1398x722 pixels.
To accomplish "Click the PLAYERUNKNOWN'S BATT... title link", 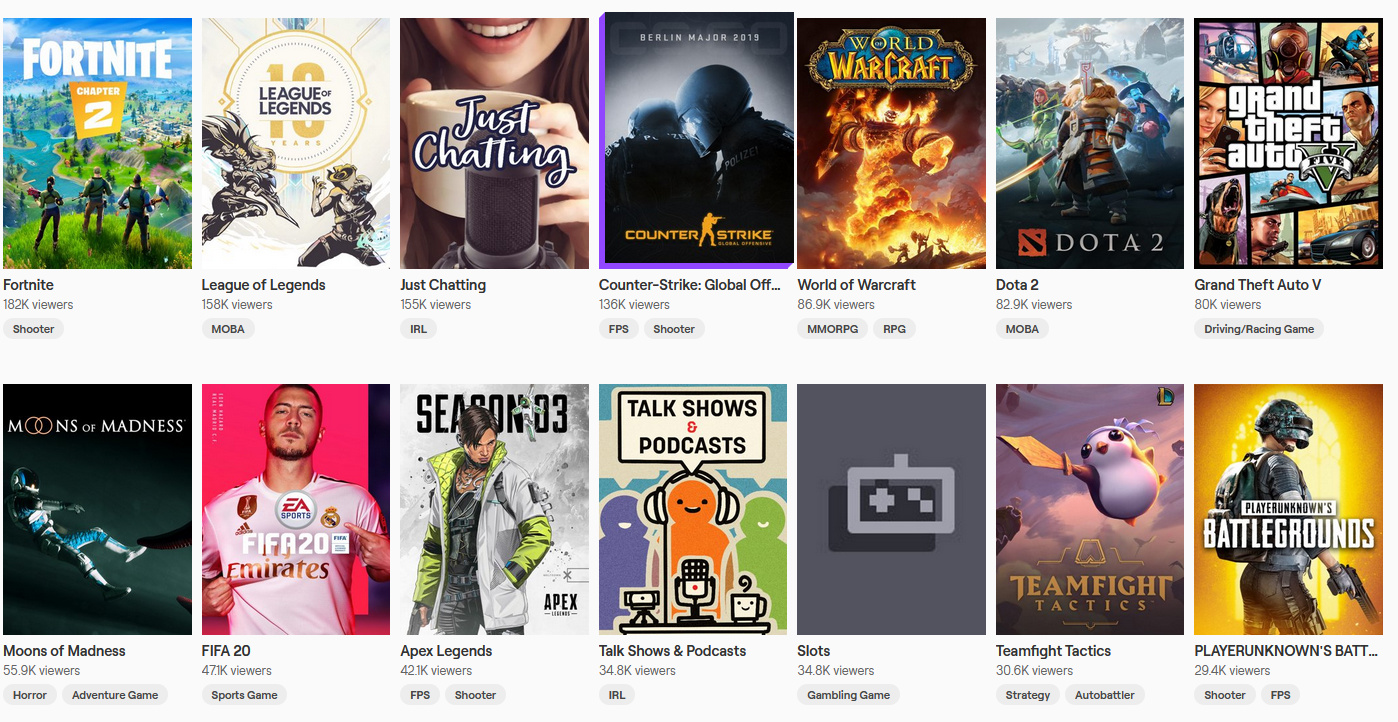I will point(1286,651).
